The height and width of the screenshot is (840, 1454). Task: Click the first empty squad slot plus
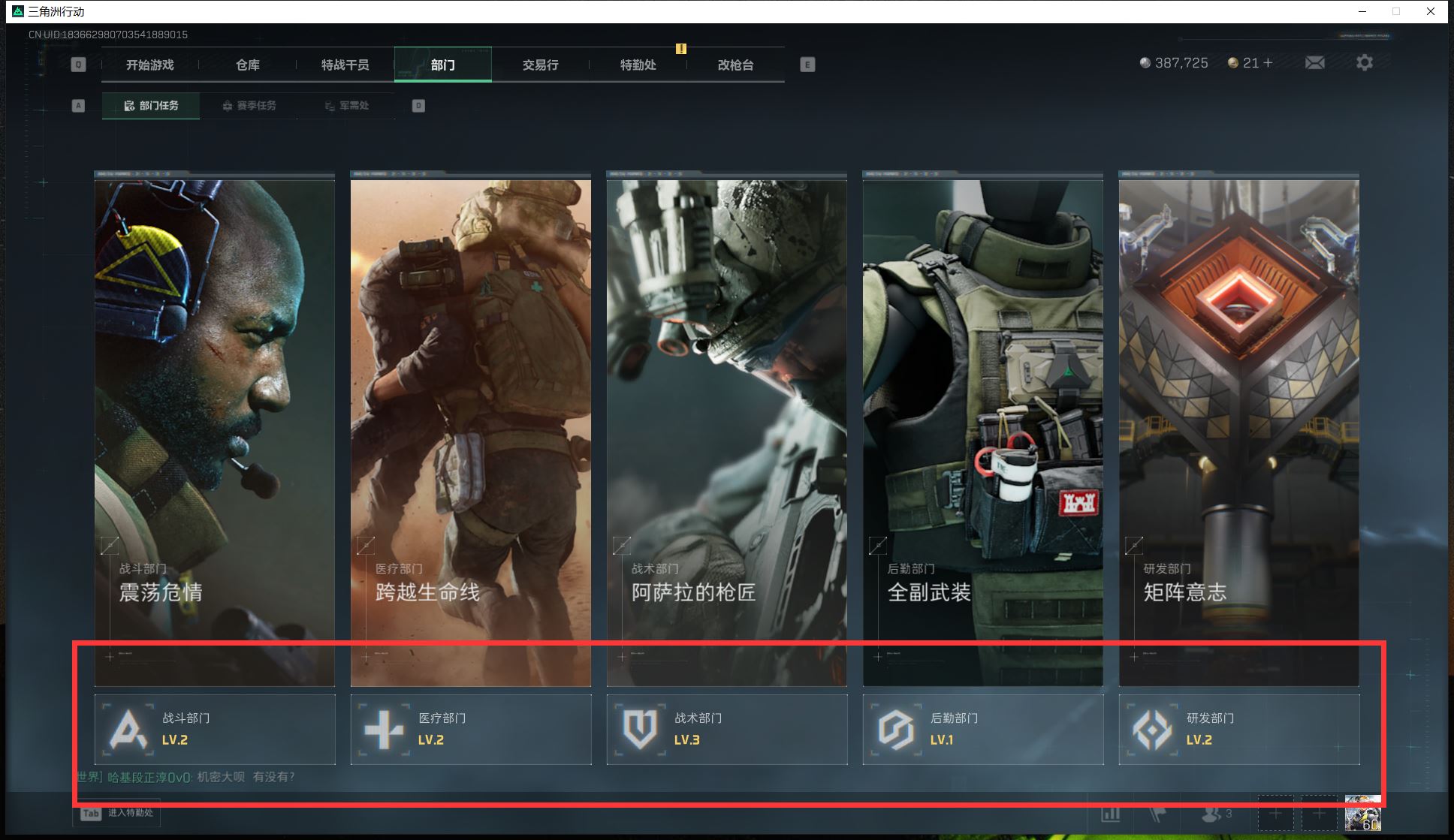tap(1275, 814)
